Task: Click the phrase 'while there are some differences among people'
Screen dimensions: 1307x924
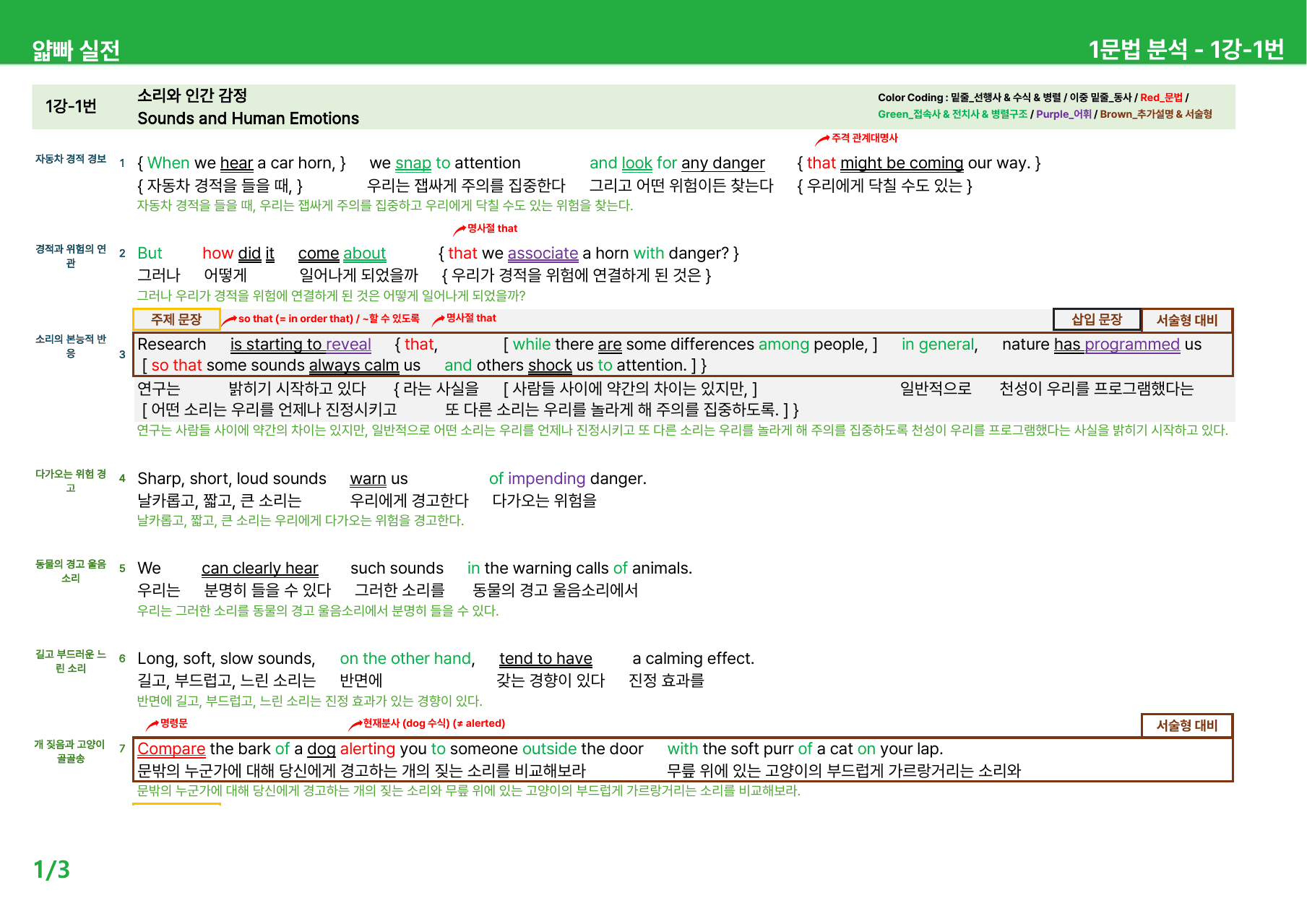Action: [690, 345]
